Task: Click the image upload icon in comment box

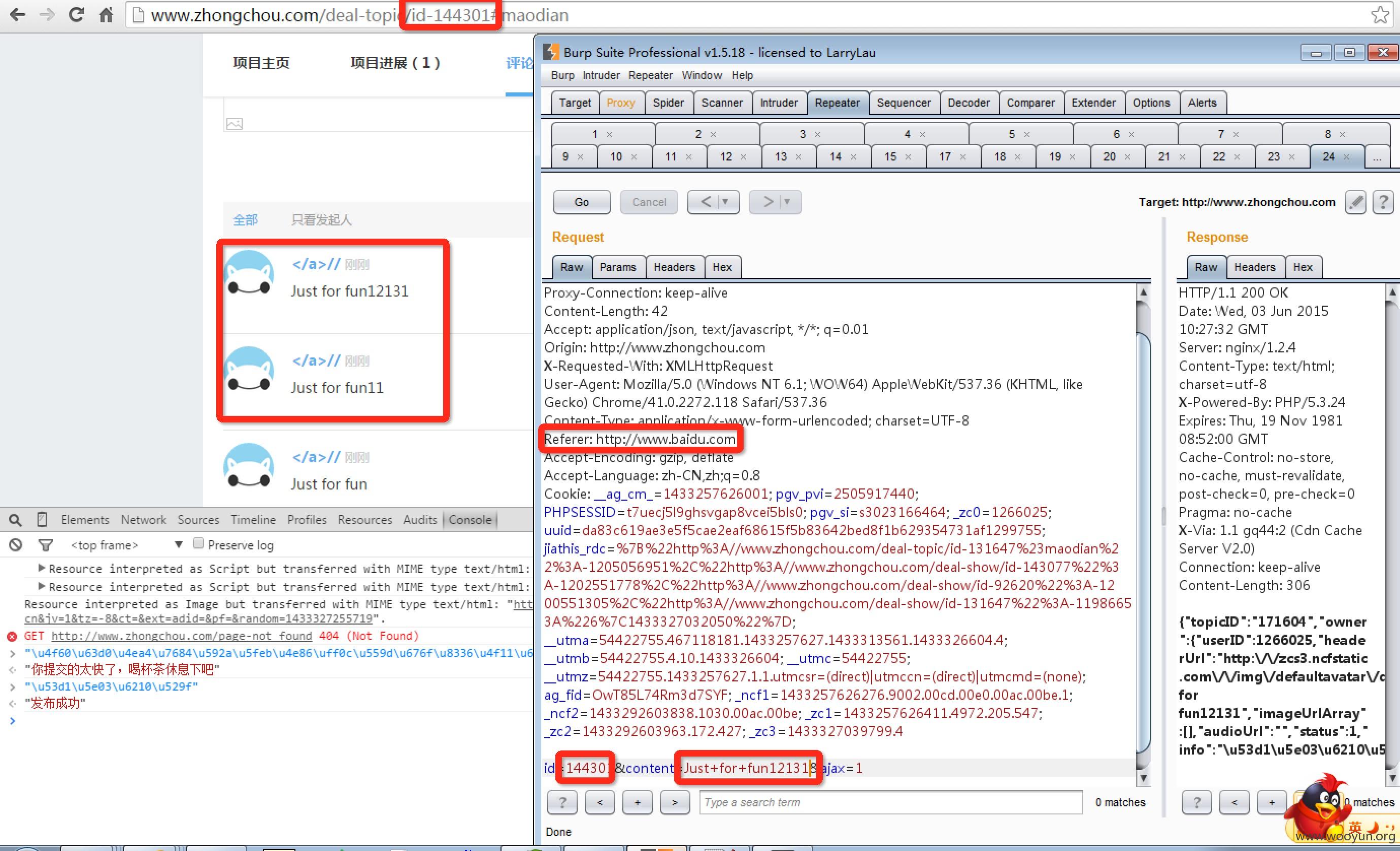Action: [x=234, y=123]
